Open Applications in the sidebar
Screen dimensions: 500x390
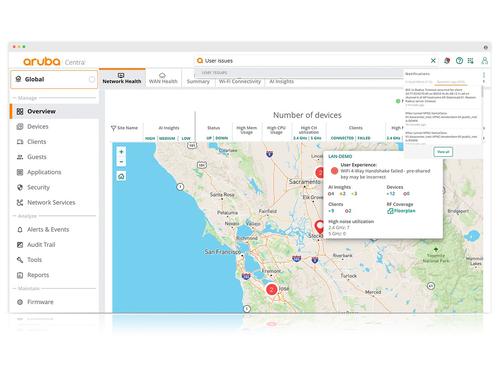54,172
